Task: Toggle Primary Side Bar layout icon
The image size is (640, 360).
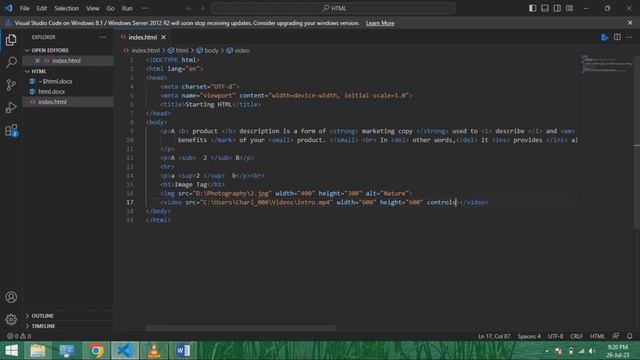Action: [x=532, y=8]
